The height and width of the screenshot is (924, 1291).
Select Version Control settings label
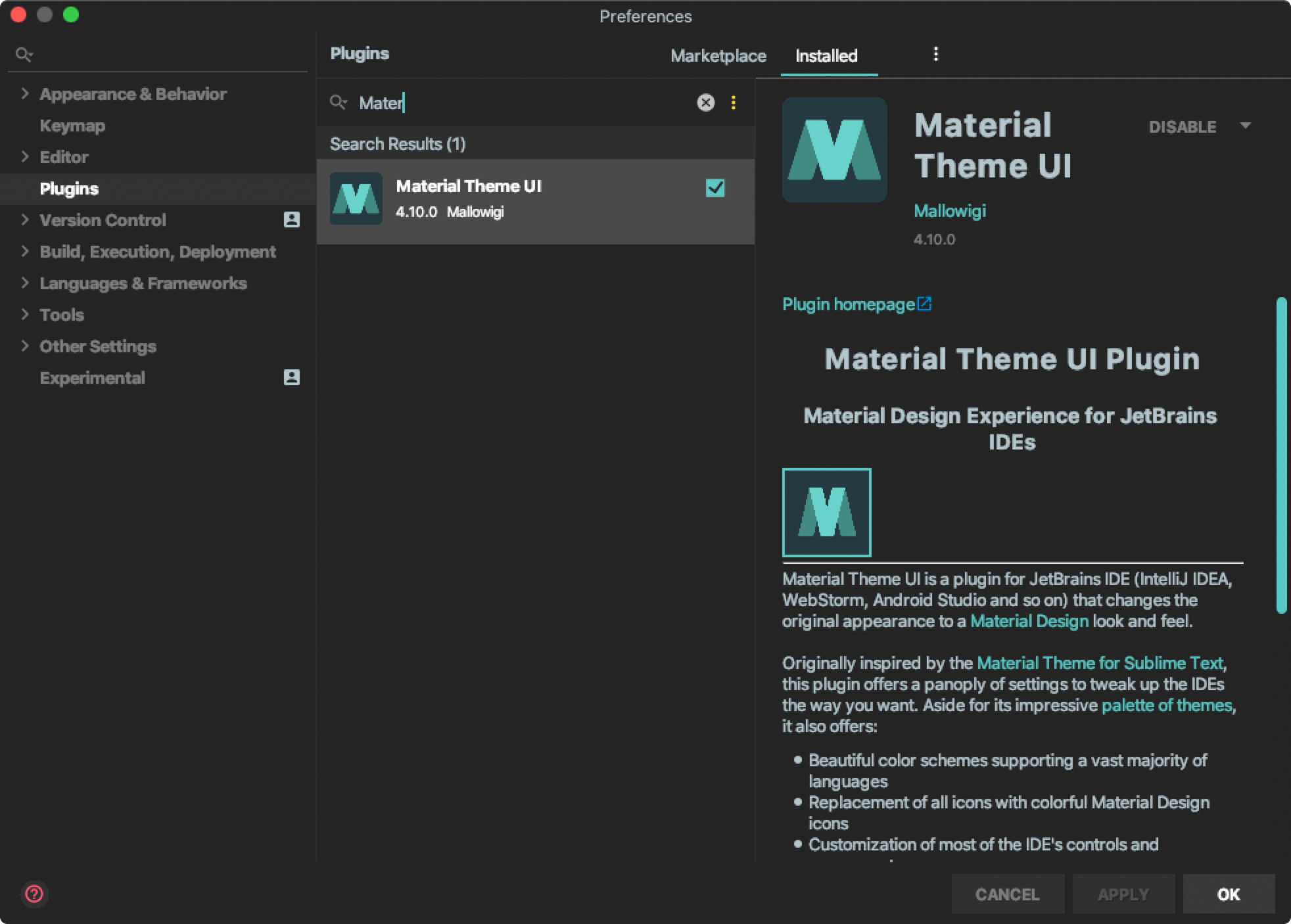pyautogui.click(x=103, y=220)
